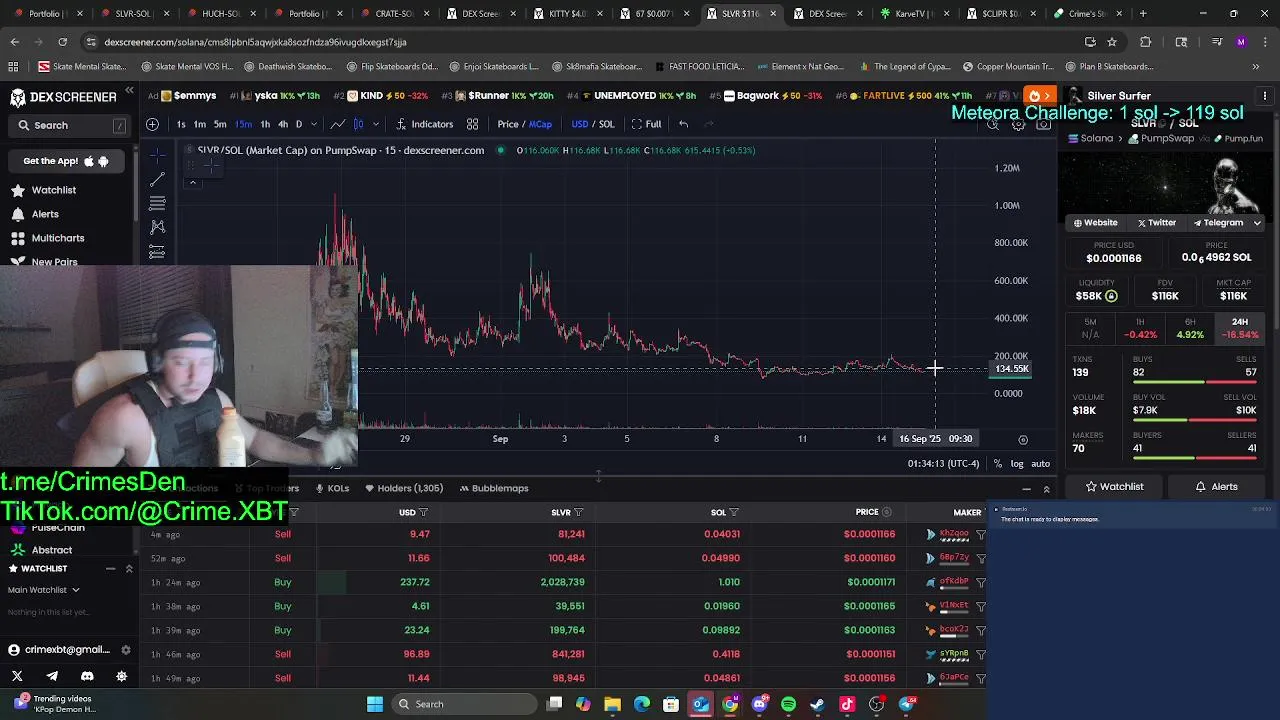Add token to Watchlist button

[1114, 487]
